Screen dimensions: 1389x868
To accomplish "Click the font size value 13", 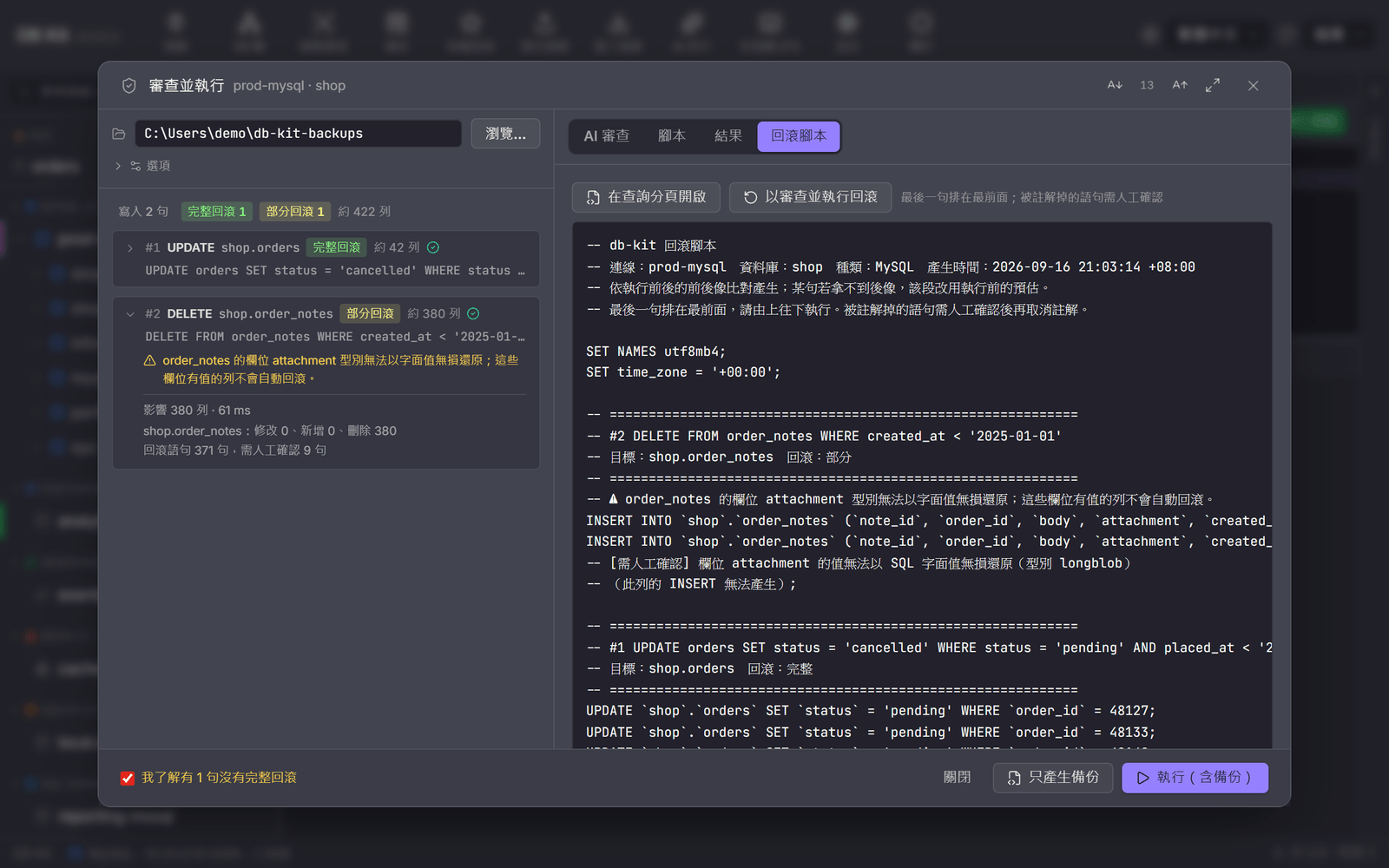I will [1147, 85].
